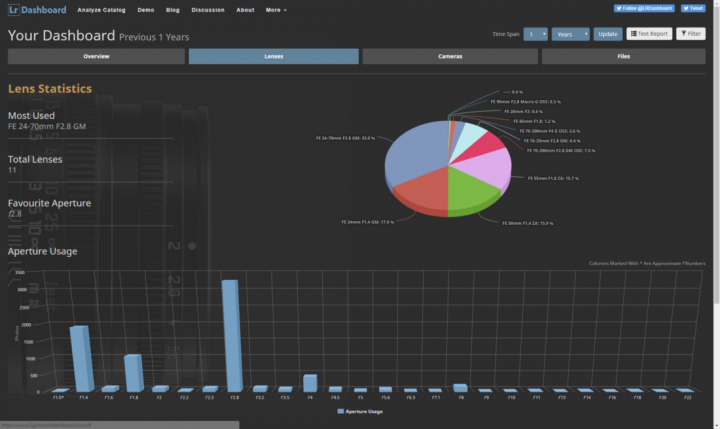Switch to the Files tab

(624, 56)
